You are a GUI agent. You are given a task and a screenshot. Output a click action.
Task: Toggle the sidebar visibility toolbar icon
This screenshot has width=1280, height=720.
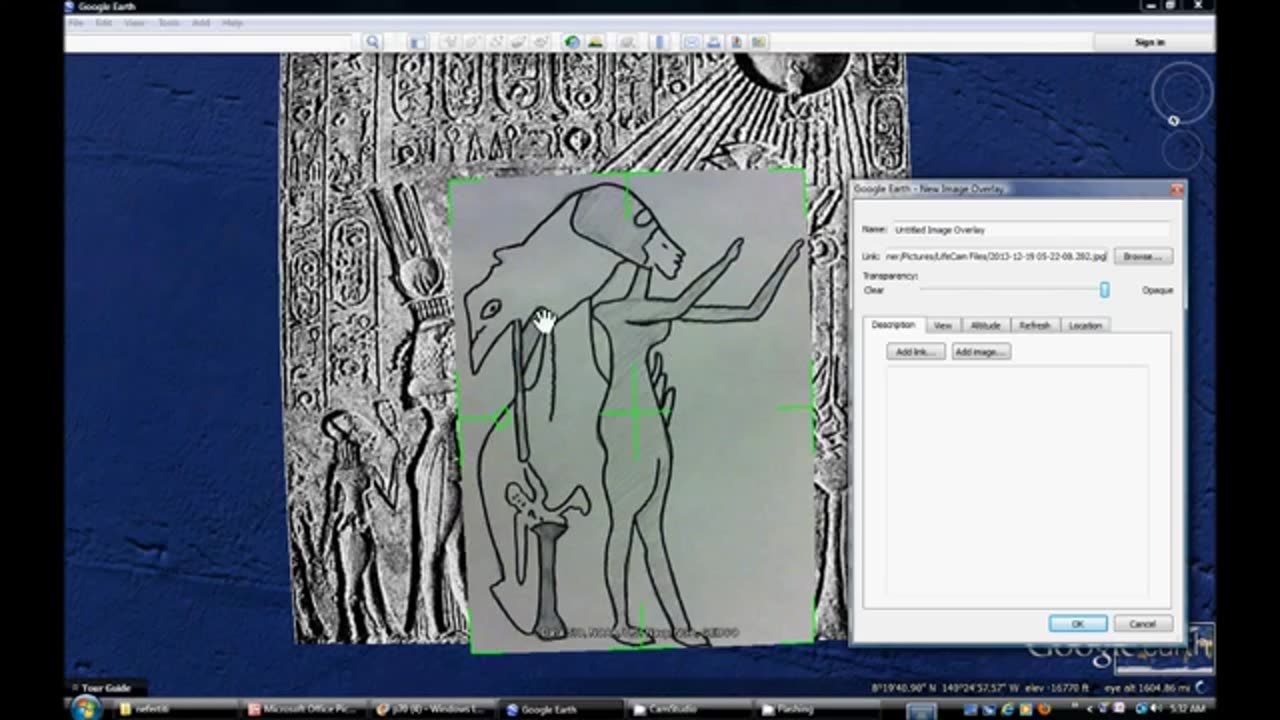417,42
